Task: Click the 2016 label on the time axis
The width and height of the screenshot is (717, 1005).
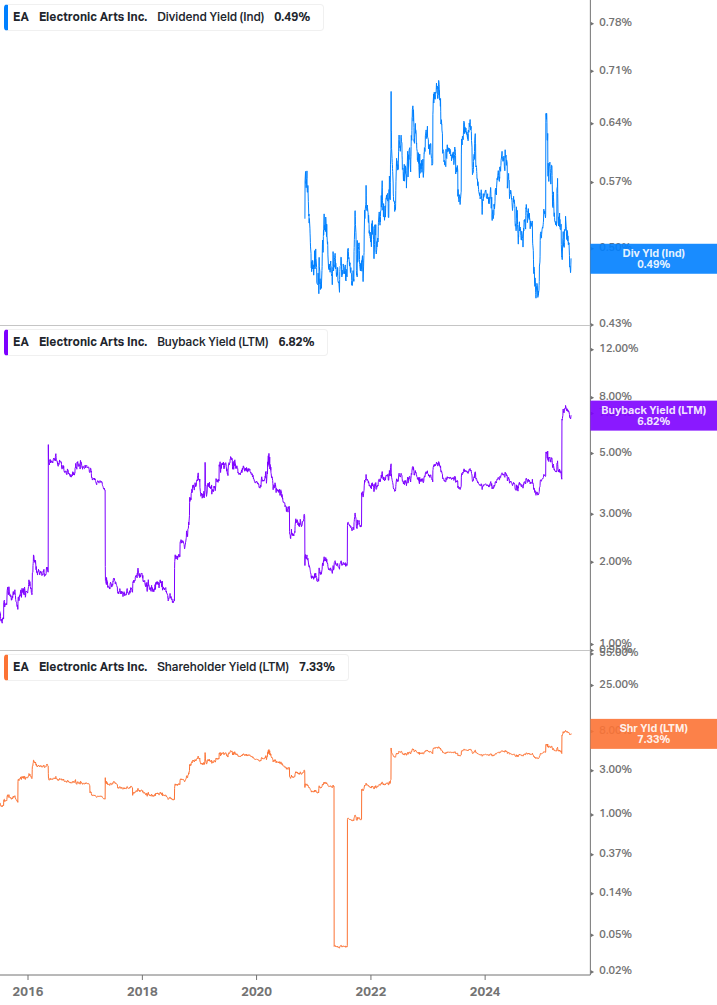Action: (x=28, y=992)
